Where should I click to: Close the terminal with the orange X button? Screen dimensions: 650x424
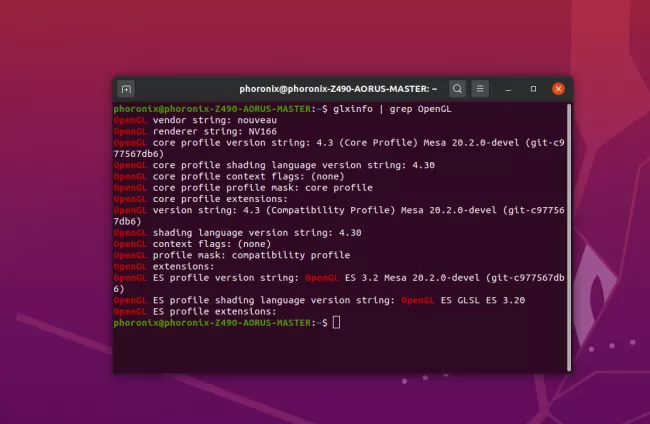pos(558,89)
